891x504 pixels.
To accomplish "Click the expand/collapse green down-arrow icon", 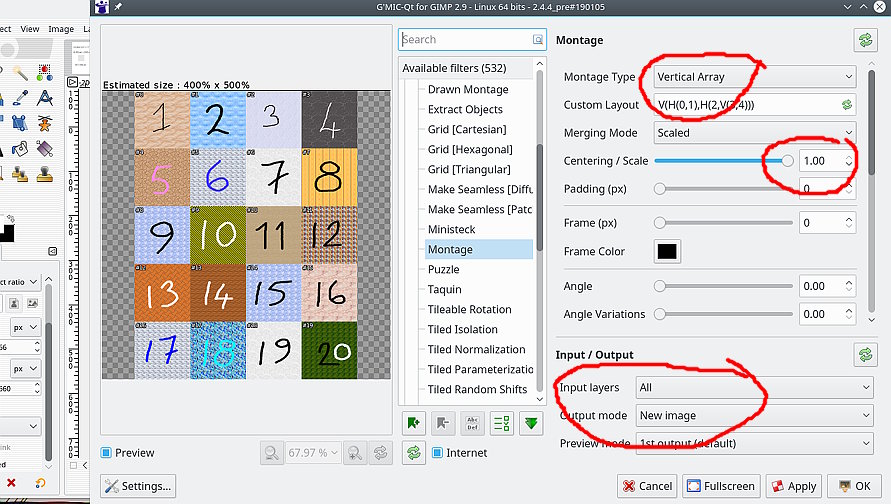I will click(x=532, y=423).
